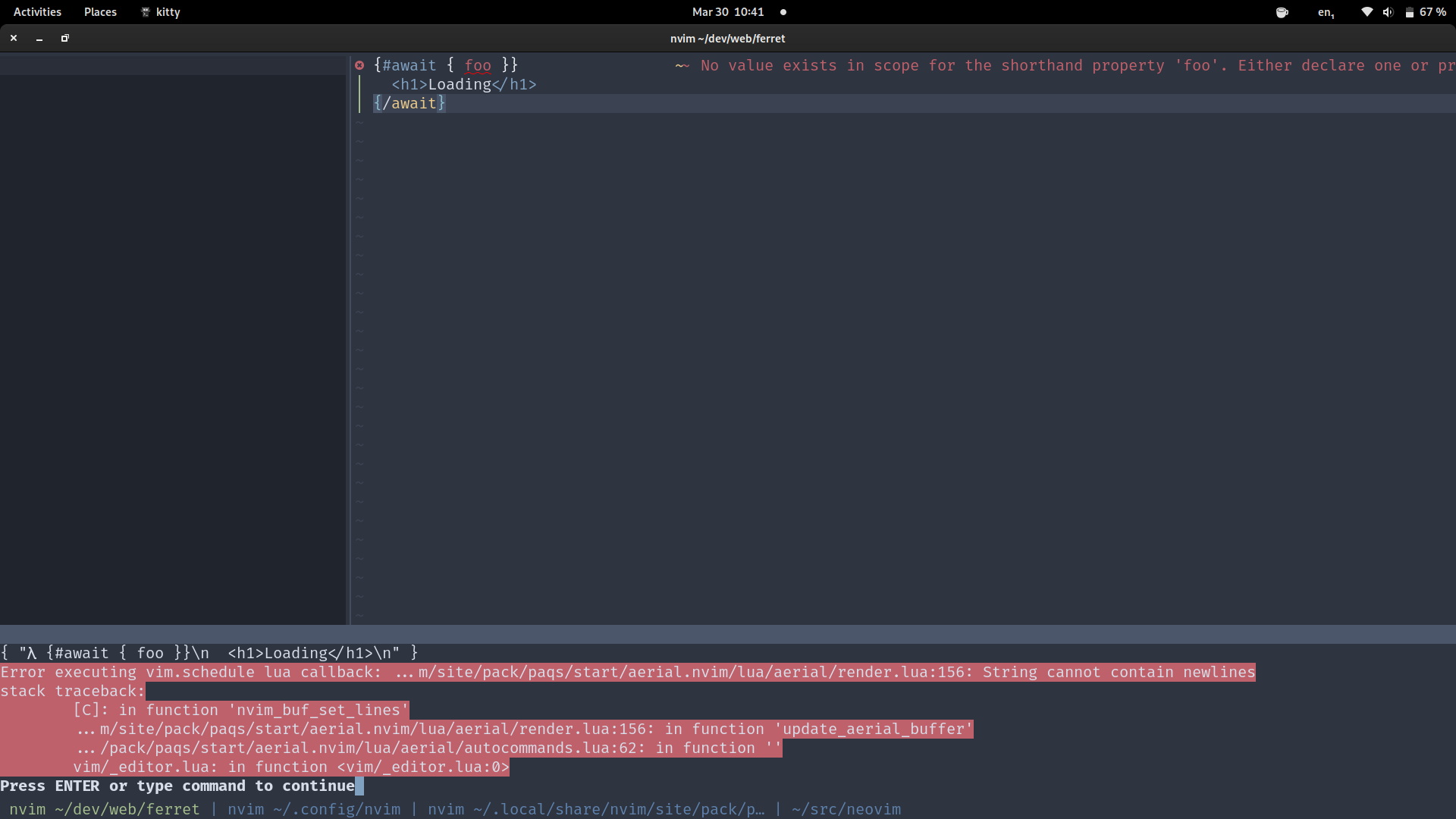The image size is (1456, 819).
Task: Toggle the recording indicator dot beside the clock
Action: click(x=783, y=12)
